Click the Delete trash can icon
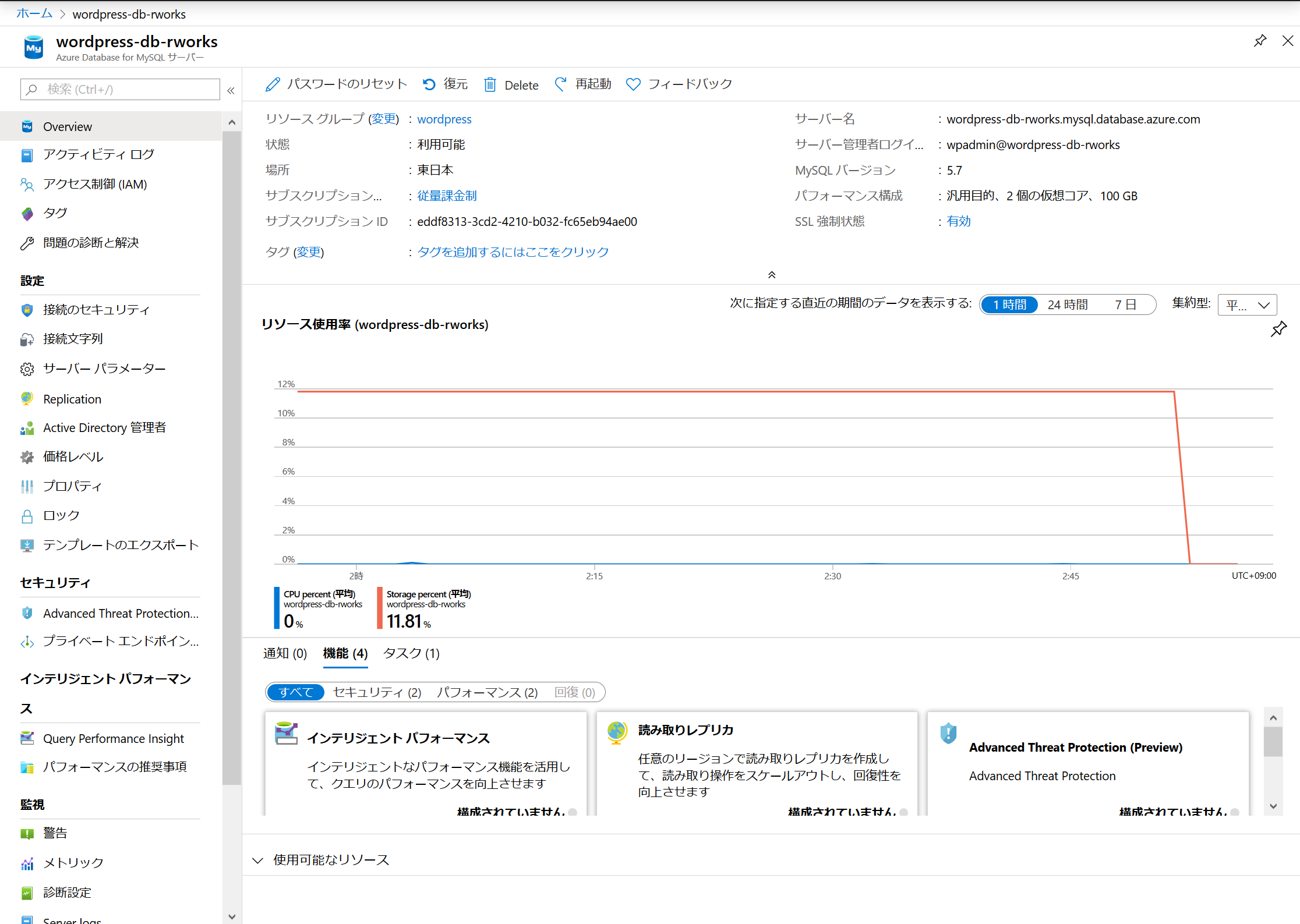 coord(490,85)
